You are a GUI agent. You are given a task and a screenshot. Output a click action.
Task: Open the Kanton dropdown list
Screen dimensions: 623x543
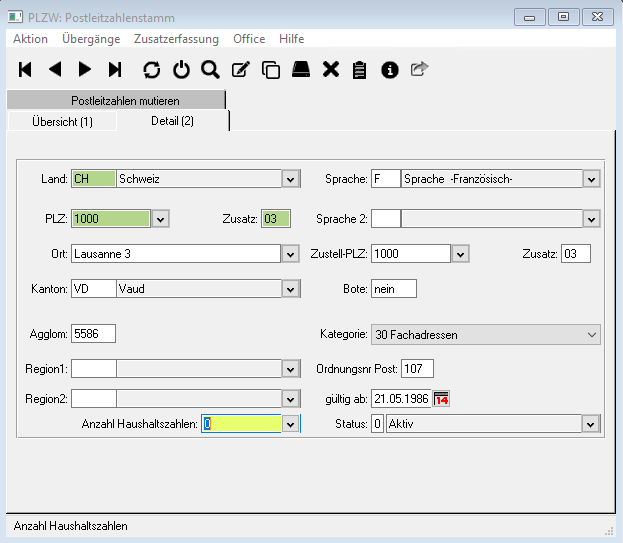click(290, 289)
